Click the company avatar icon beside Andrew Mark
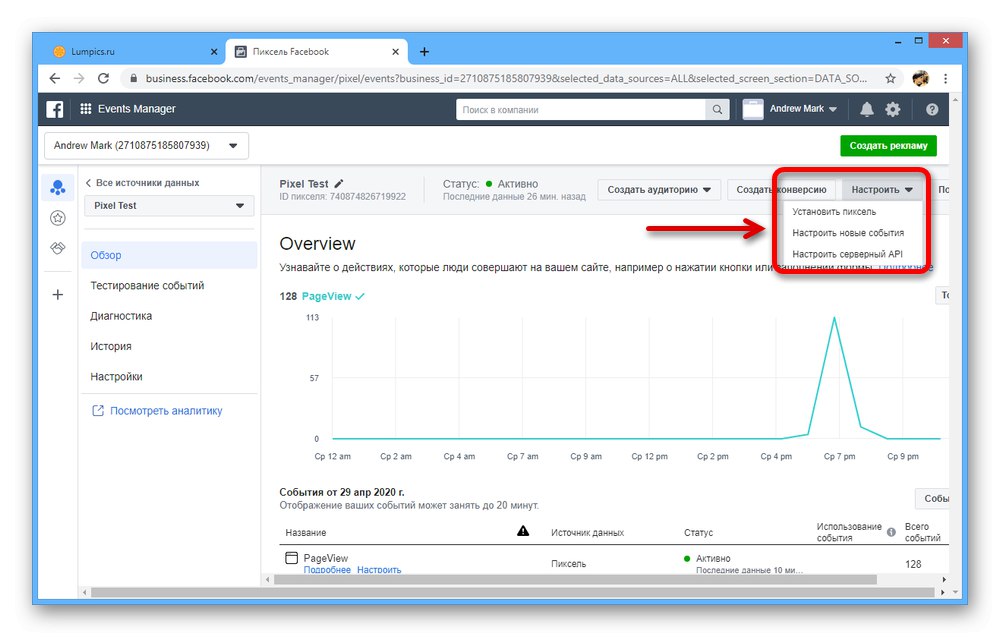 pyautogui.click(x=753, y=109)
